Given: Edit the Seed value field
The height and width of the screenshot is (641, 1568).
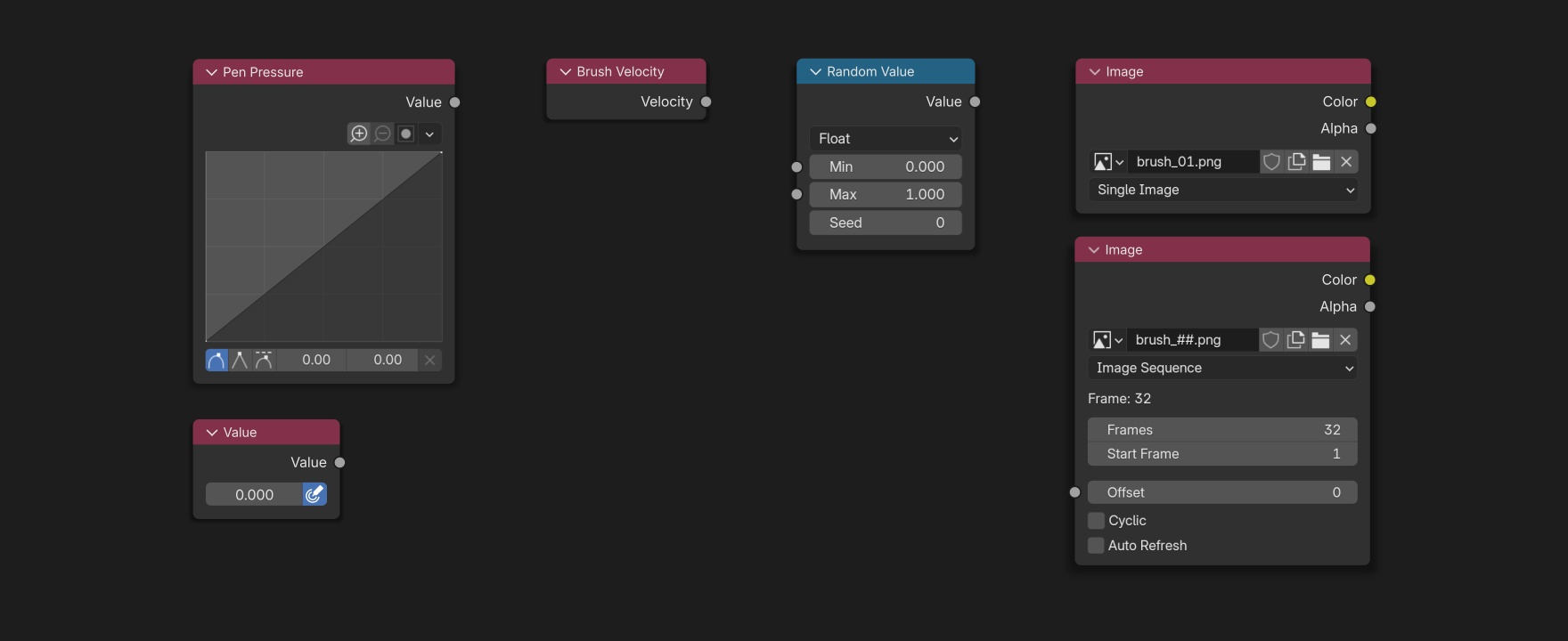Looking at the screenshot, I should 886,223.
